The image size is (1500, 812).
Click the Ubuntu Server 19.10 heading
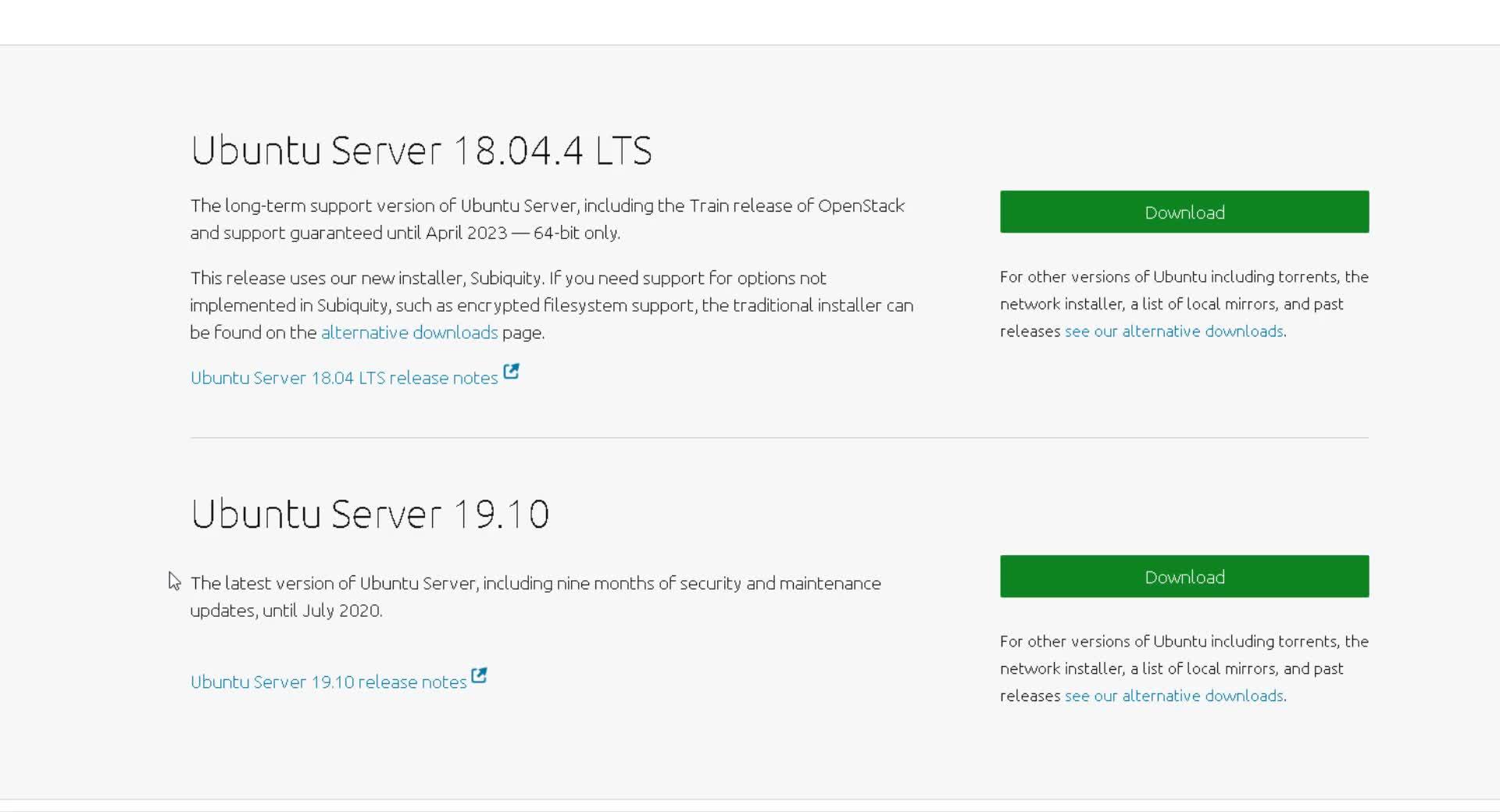370,514
